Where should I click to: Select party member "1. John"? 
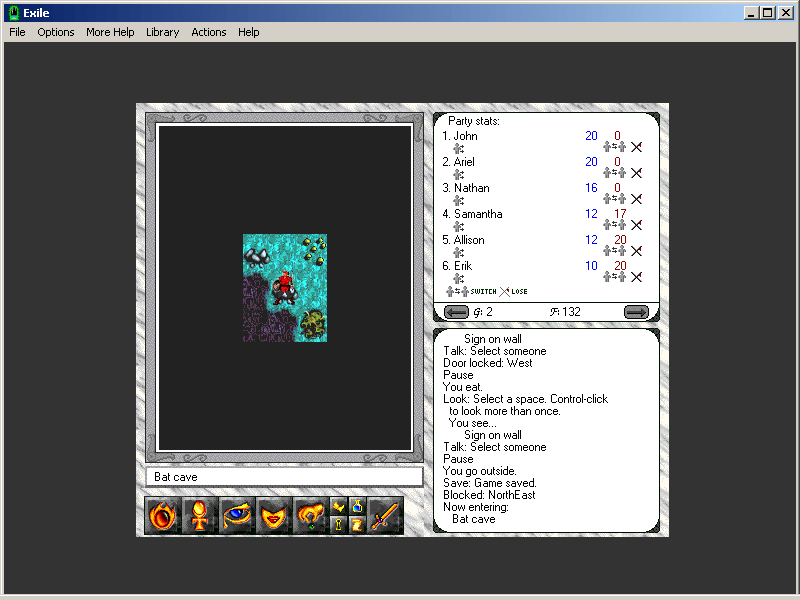click(x=460, y=136)
